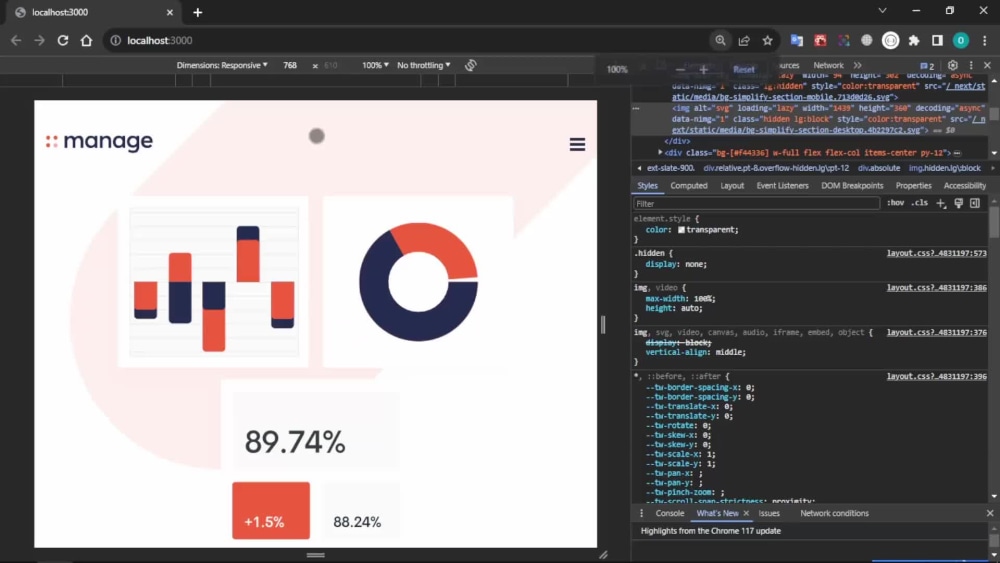Go forward to the next page
This screenshot has height=563, width=1000.
pyautogui.click(x=40, y=40)
